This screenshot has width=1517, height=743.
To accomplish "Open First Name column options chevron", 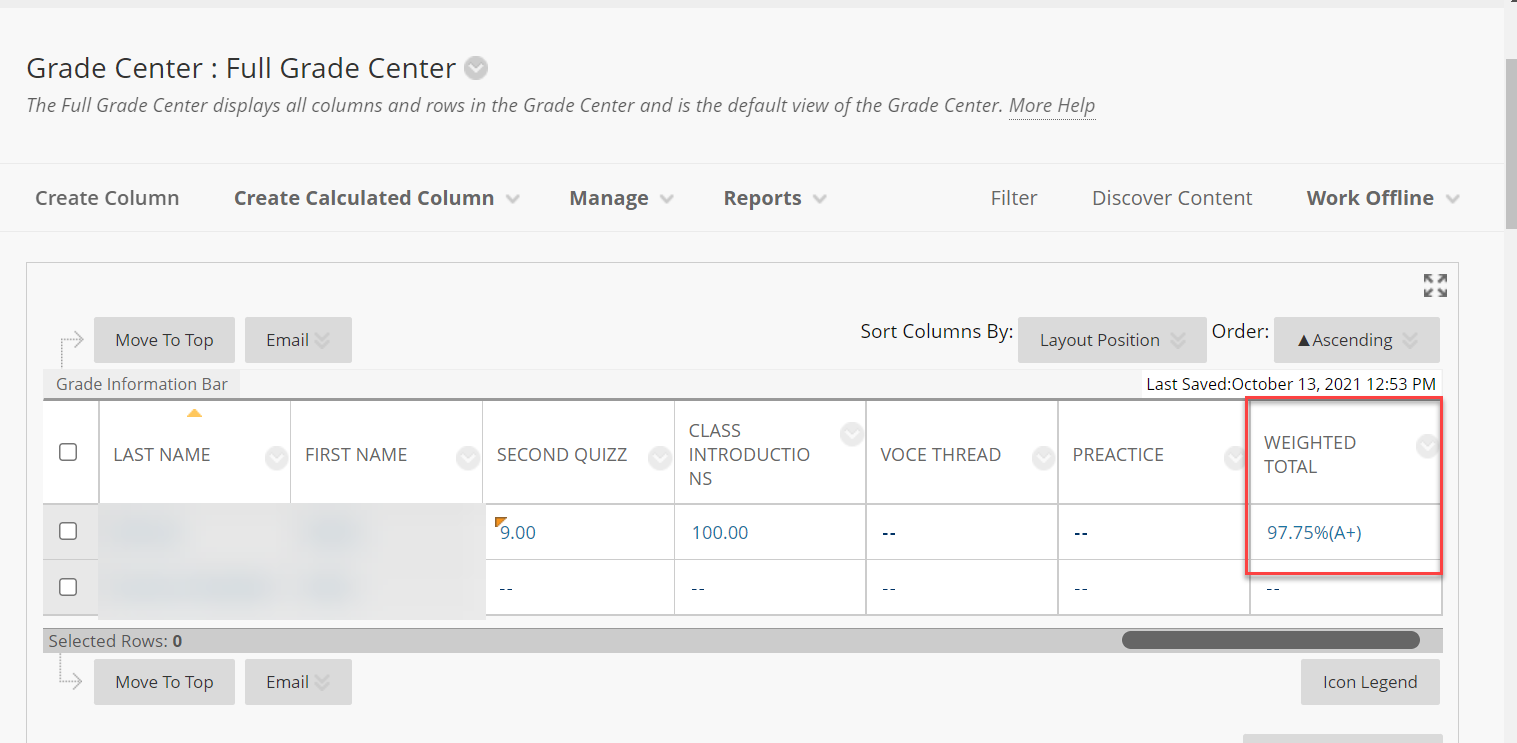I will [467, 458].
